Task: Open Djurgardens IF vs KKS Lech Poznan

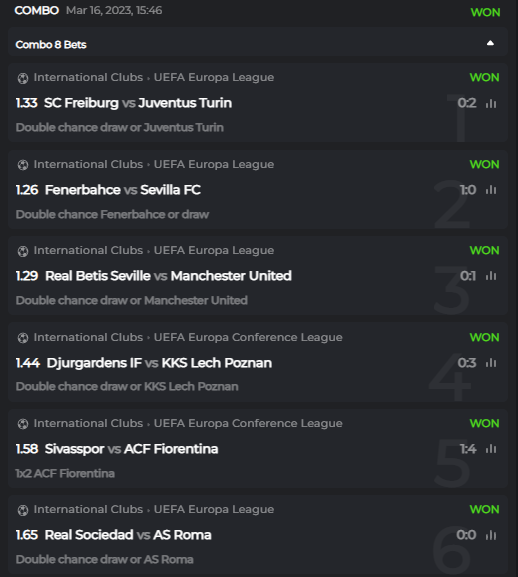Action: click(159, 363)
